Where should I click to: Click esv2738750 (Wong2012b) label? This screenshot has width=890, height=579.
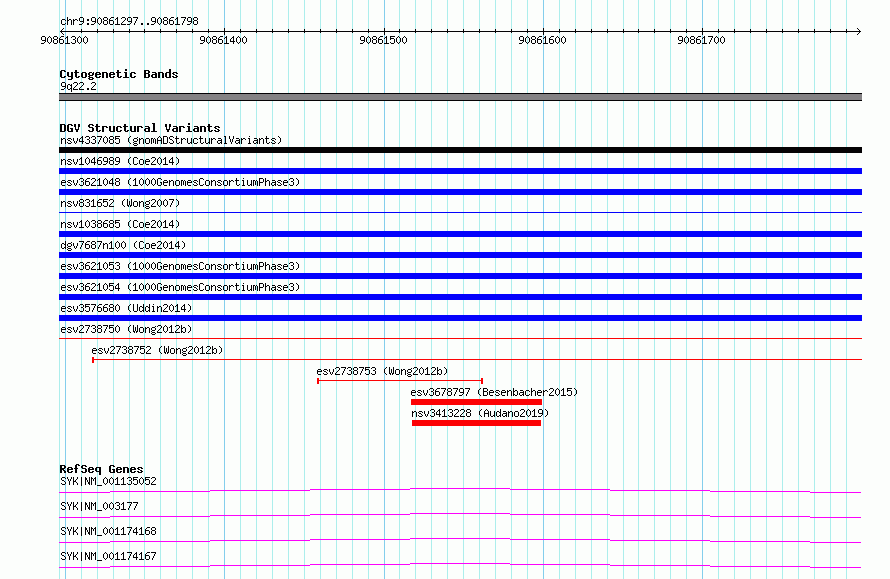coord(126,329)
